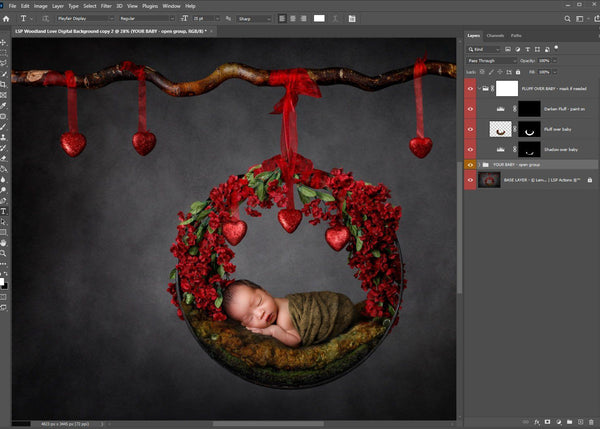Click the lock all layers icon
This screenshot has height=429, width=600.
point(516,72)
